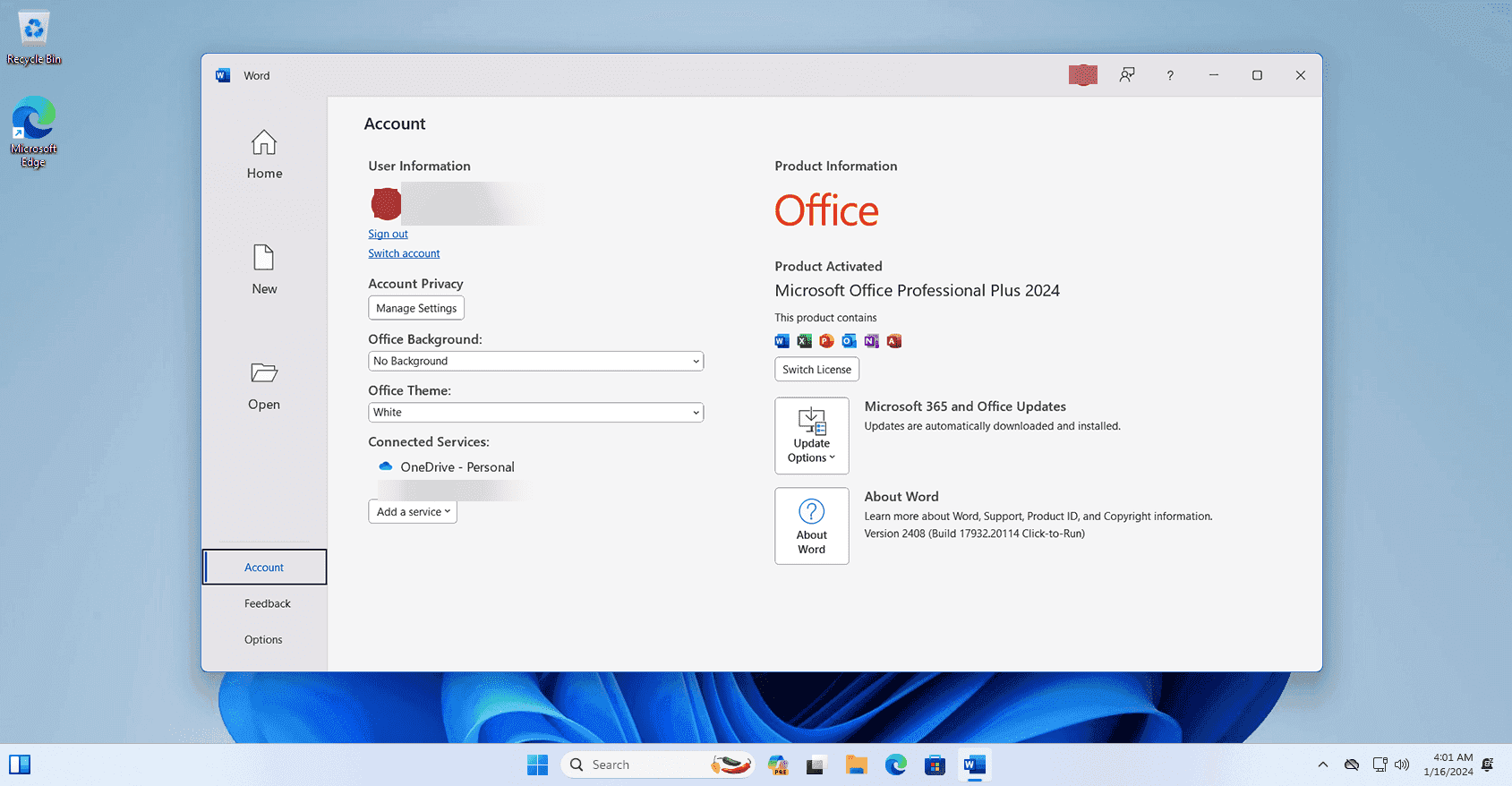Select the Account tab in the sidebar
This screenshot has width=1512, height=786.
pyautogui.click(x=264, y=568)
